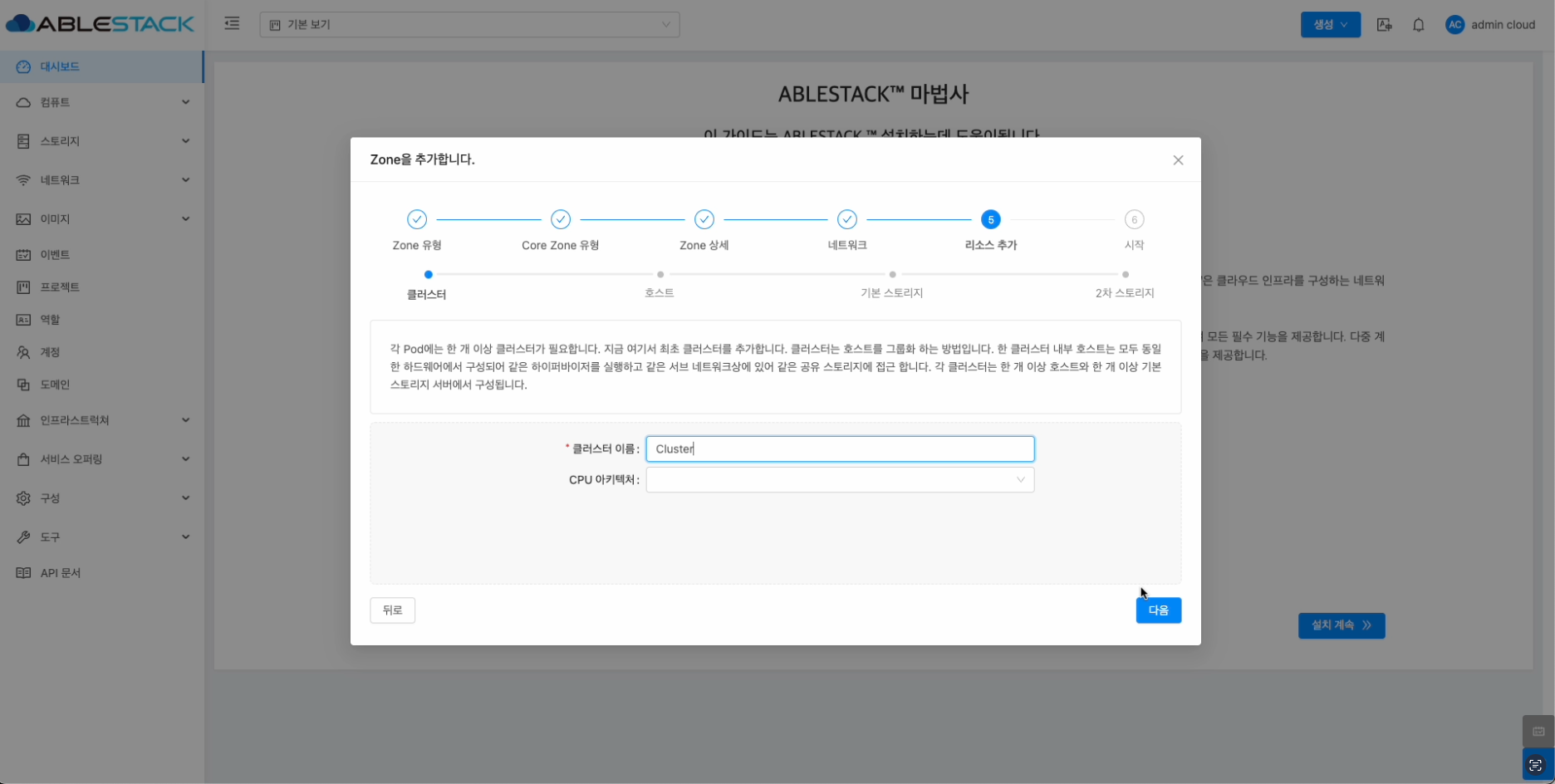The image size is (1555, 784).
Task: Click the admin cloud user avatar
Action: [1454, 25]
